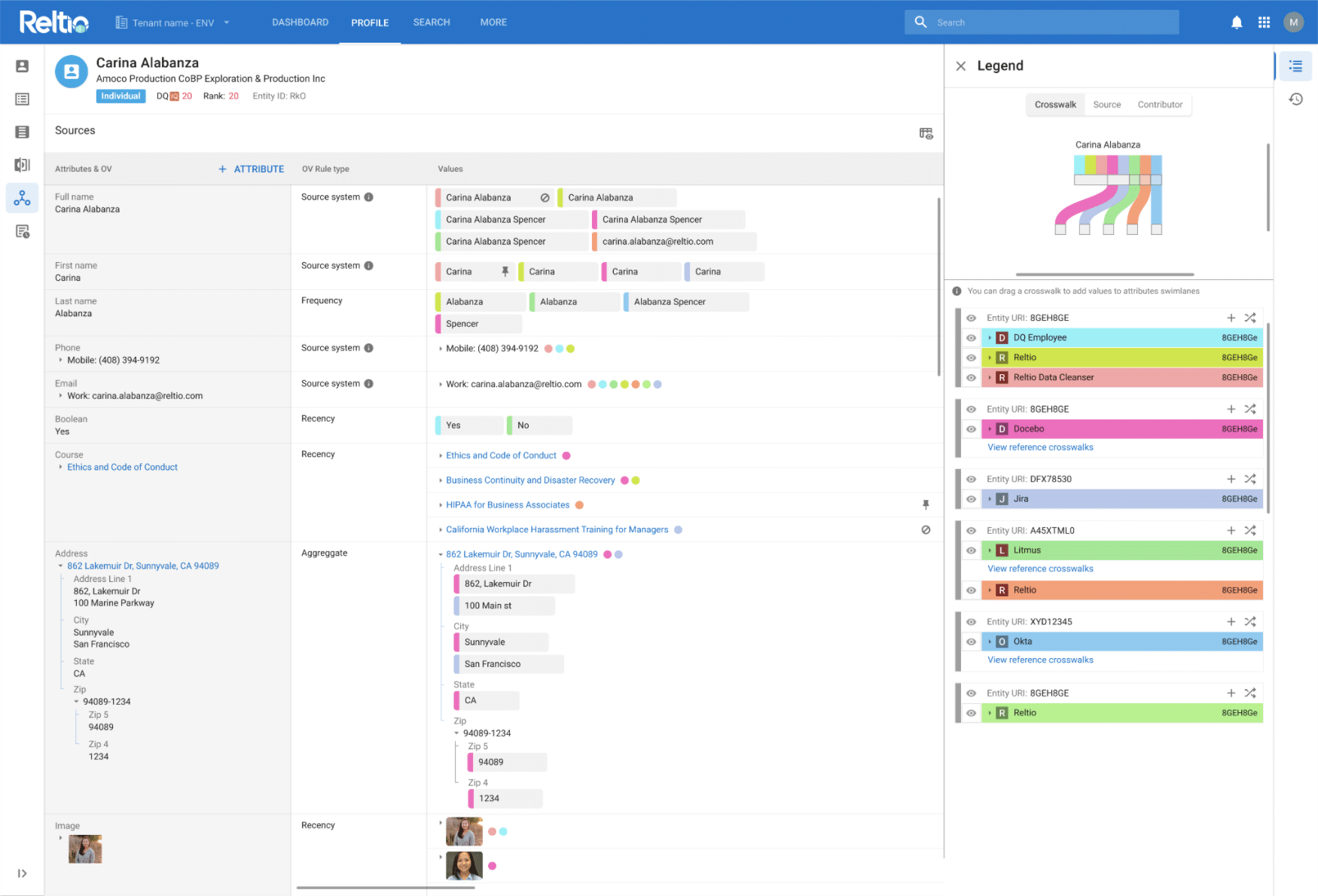This screenshot has height=896, width=1318.
Task: Go to the DASHBOARD menu
Action: click(x=300, y=23)
